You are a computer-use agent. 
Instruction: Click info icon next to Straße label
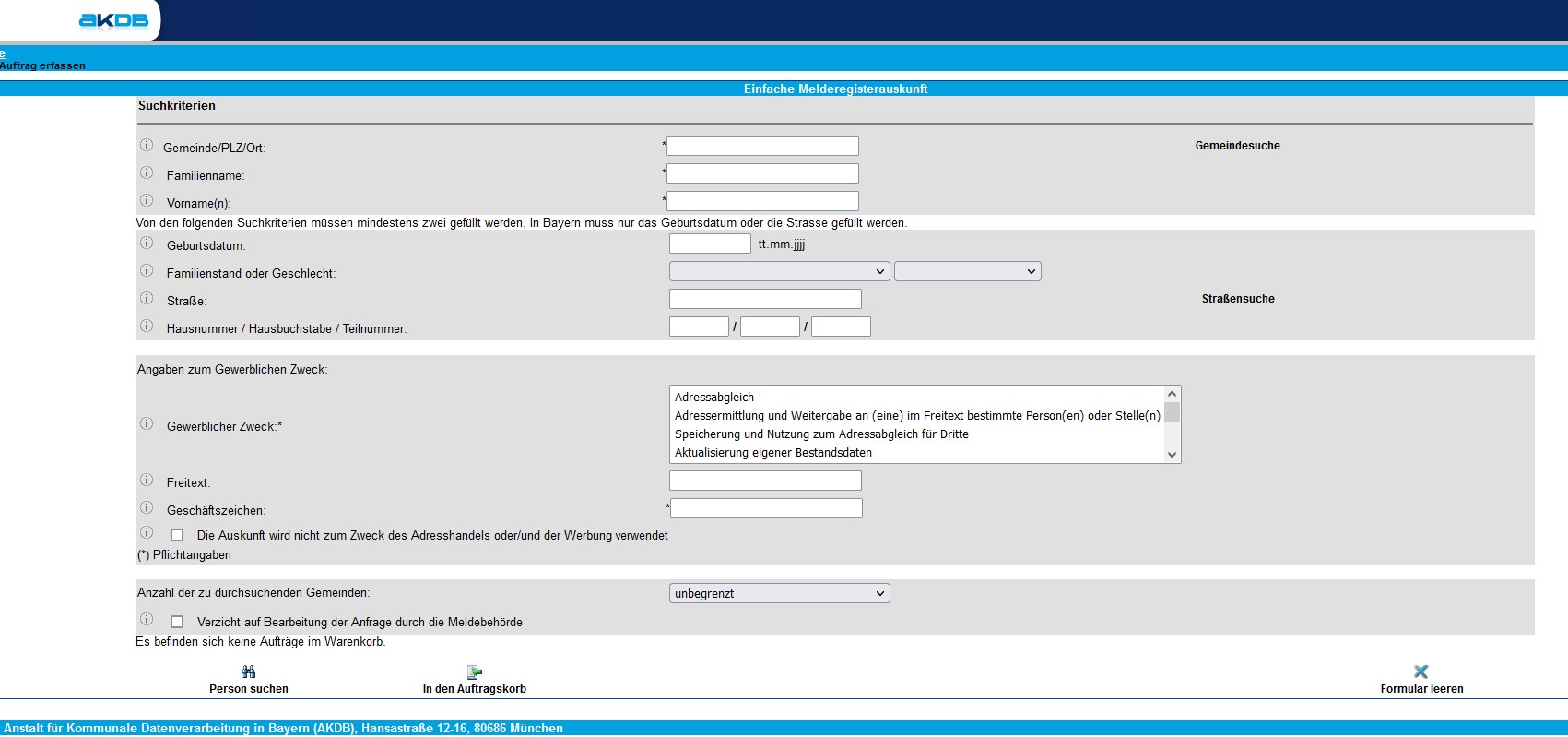coord(147,299)
